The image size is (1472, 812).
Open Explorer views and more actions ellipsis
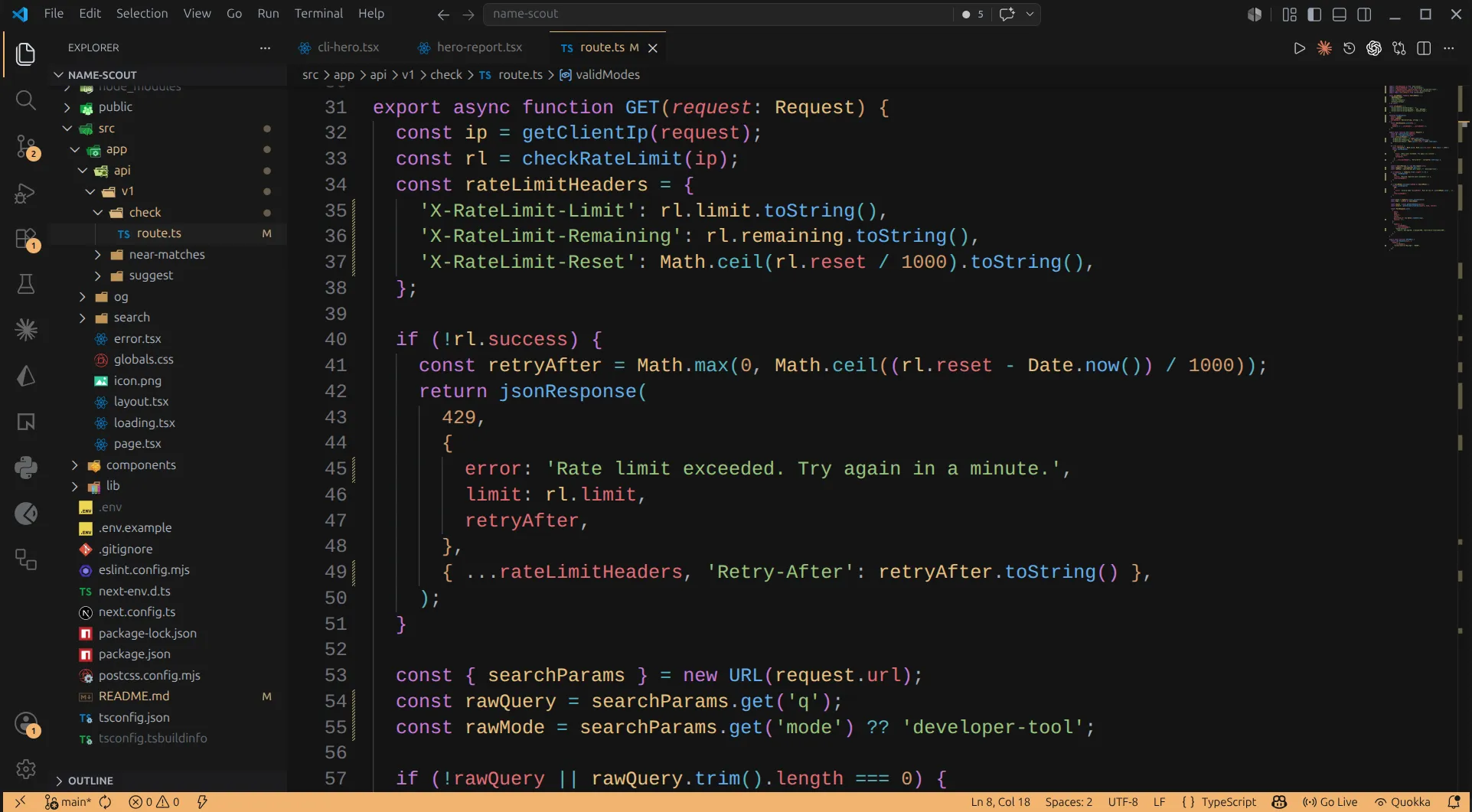[x=265, y=47]
